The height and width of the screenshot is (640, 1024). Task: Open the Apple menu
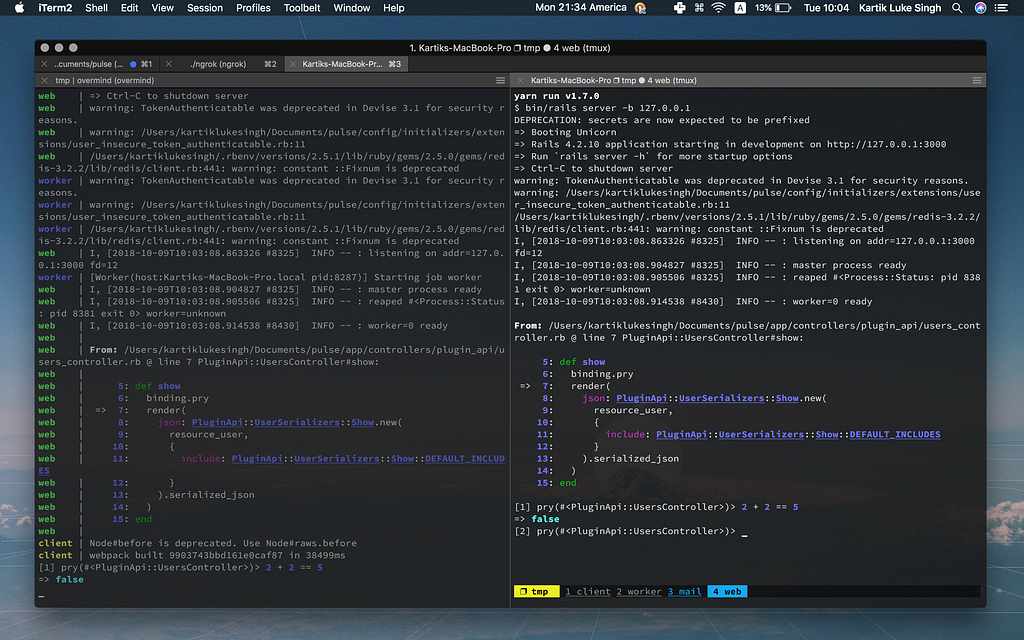[19, 8]
